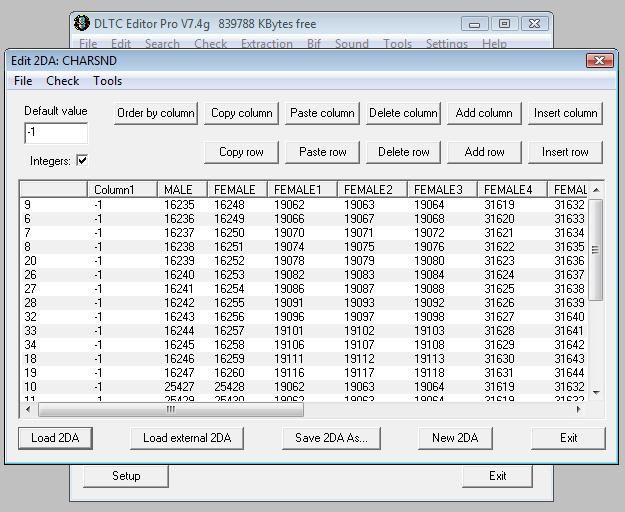Click the table's scroll up arrow
The height and width of the screenshot is (512, 625).
coord(596,190)
